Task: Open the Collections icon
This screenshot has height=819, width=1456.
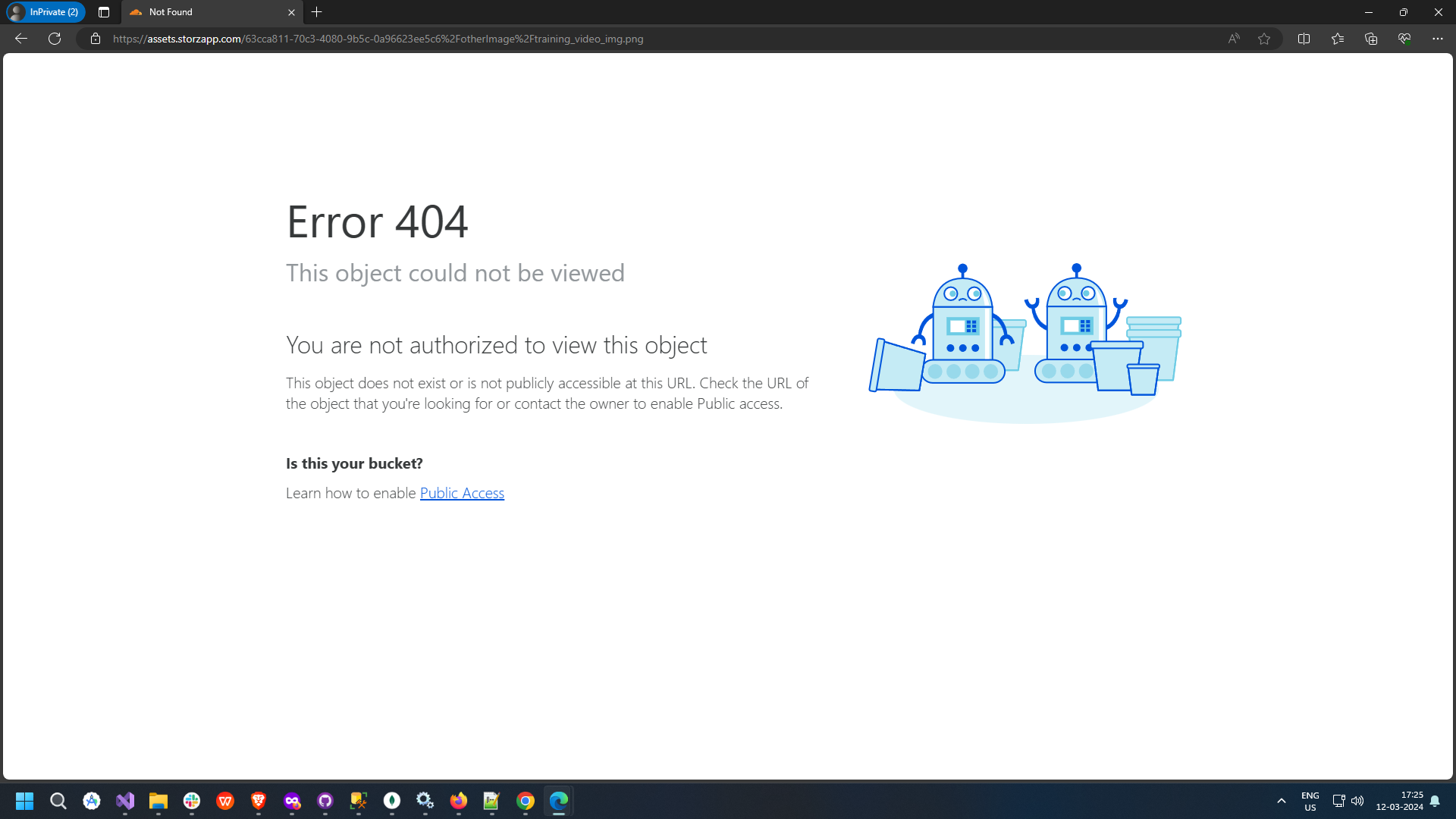Action: click(x=1371, y=39)
